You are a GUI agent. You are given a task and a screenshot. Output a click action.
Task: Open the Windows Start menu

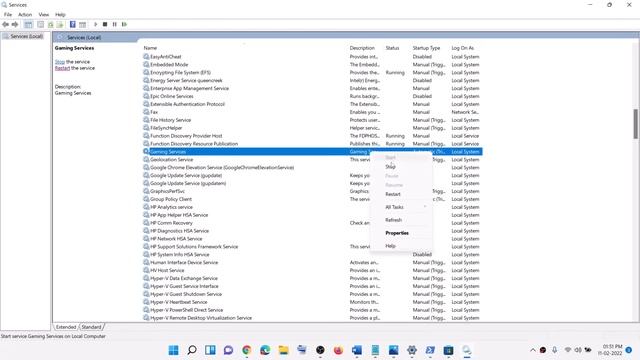[x=173, y=350]
